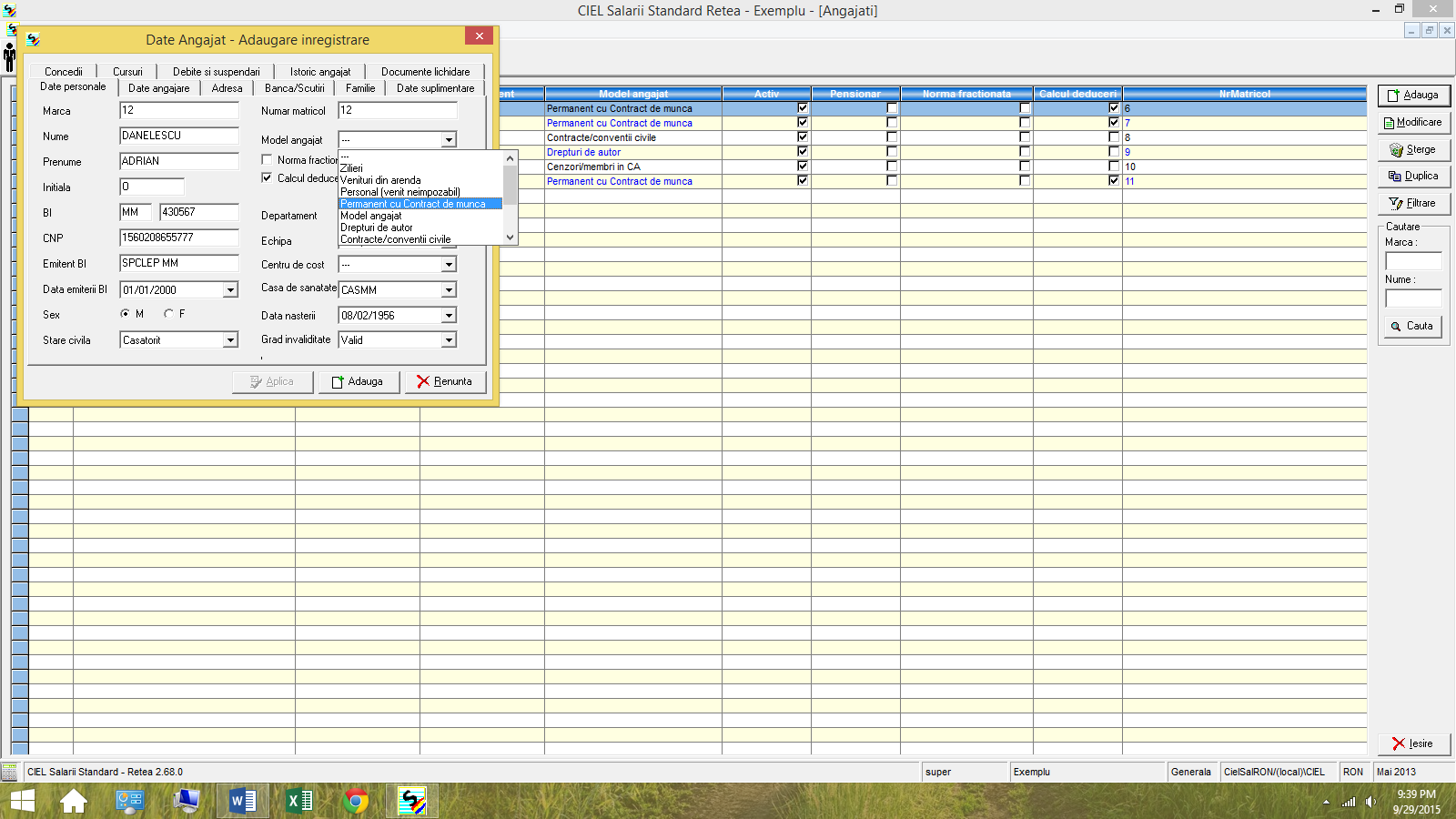Select the M sex radio button
The height and width of the screenshot is (819, 1456).
click(x=125, y=313)
